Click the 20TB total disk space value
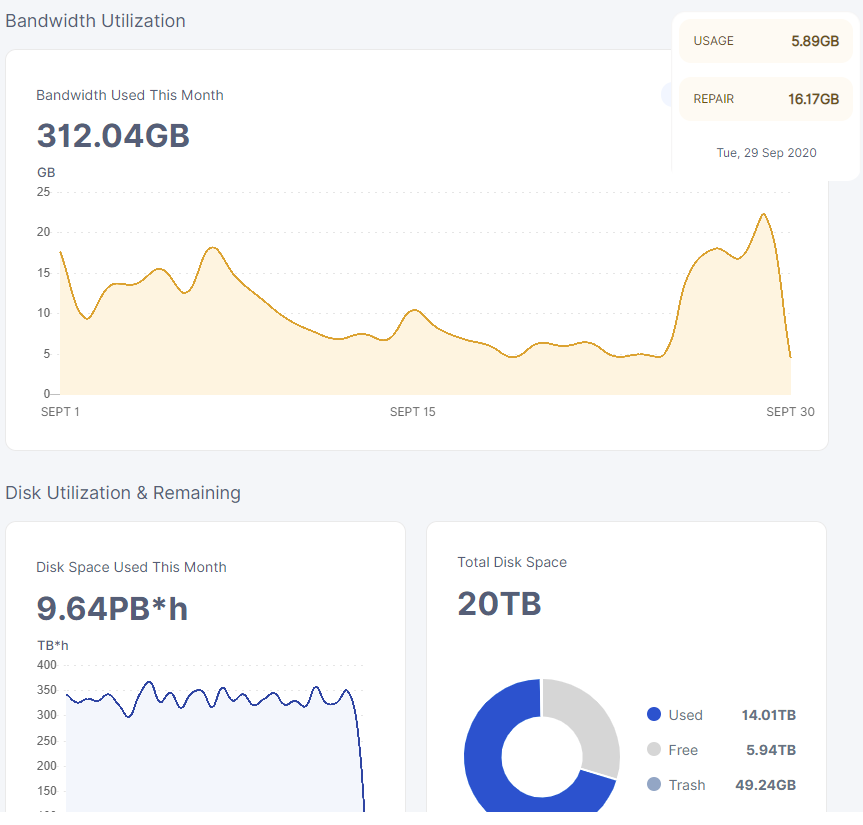This screenshot has width=863, height=825. [x=499, y=604]
